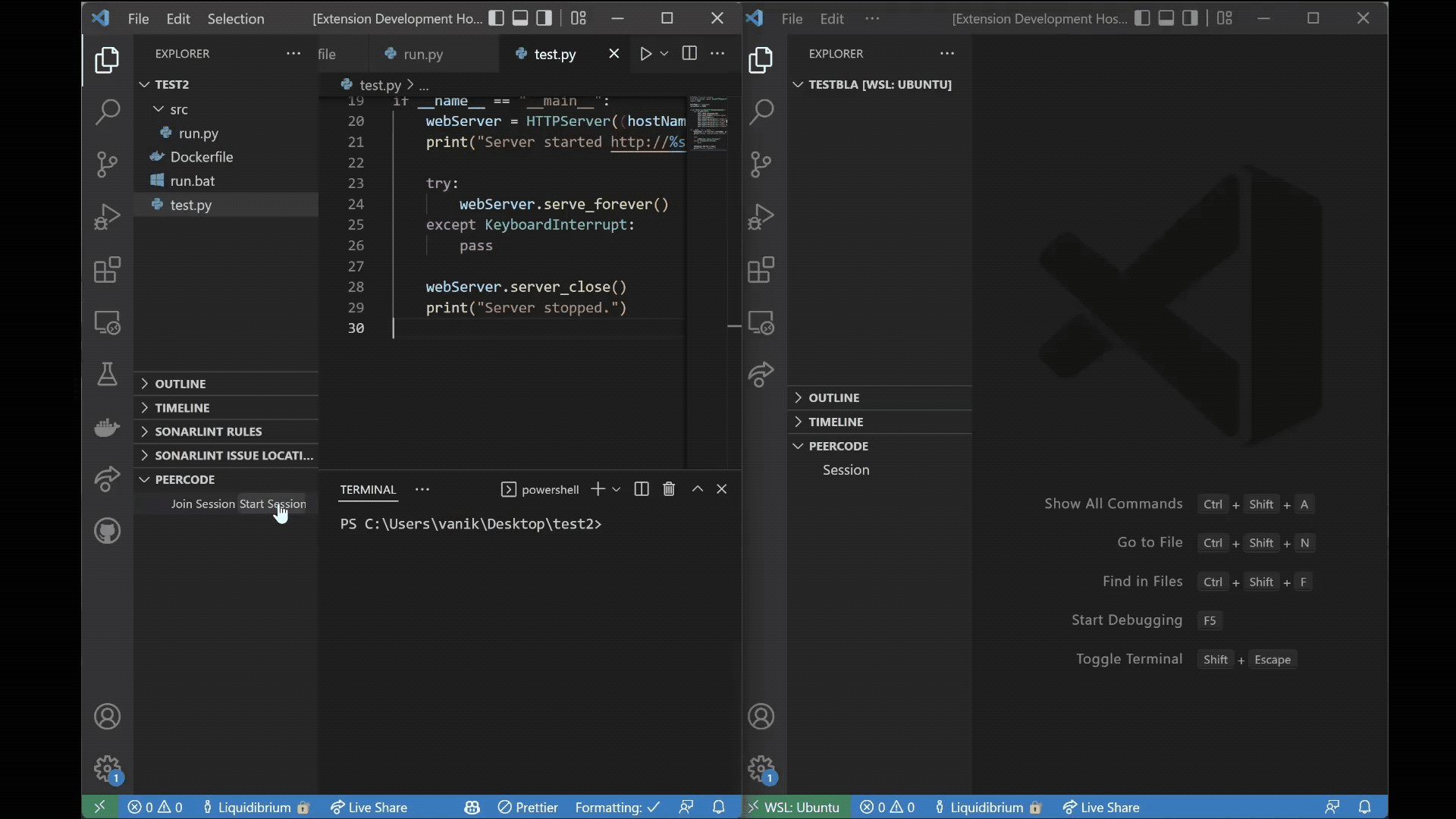Click the Split Editor icon in tab bar
Image resolution: width=1456 pixels, height=819 pixels.
tap(689, 53)
